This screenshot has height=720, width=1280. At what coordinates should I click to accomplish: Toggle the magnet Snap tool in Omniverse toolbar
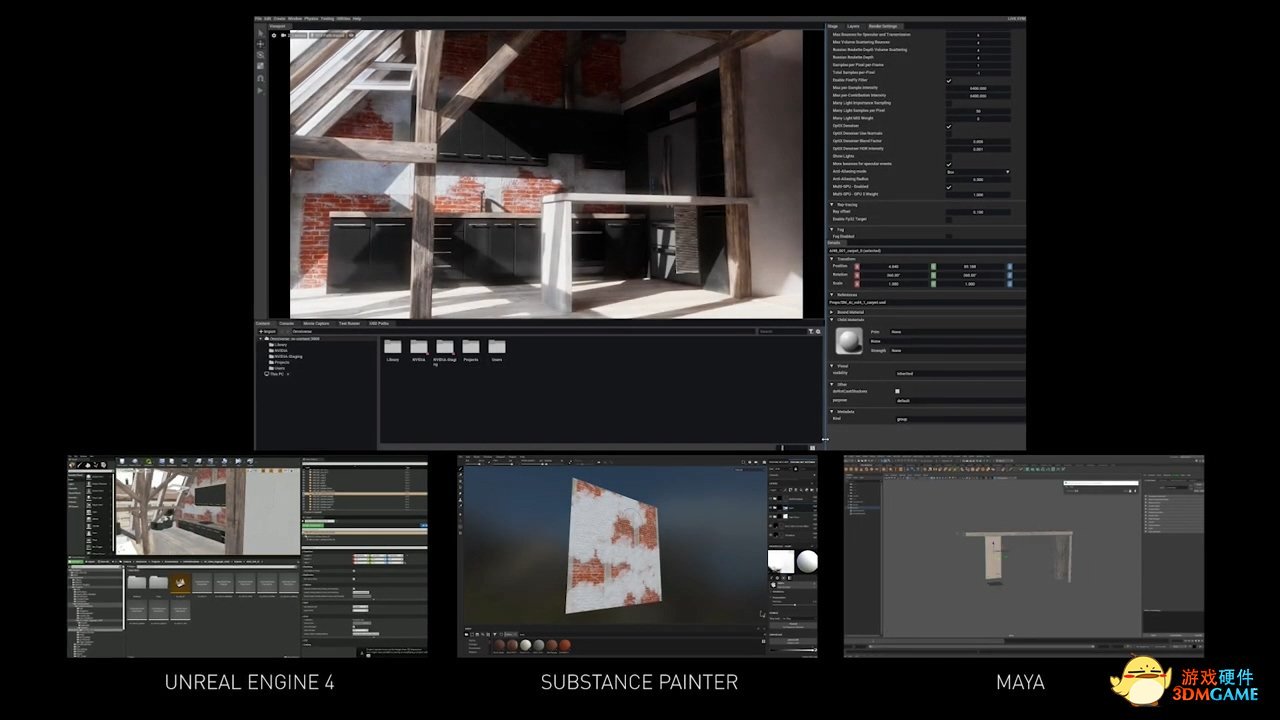coord(261,78)
